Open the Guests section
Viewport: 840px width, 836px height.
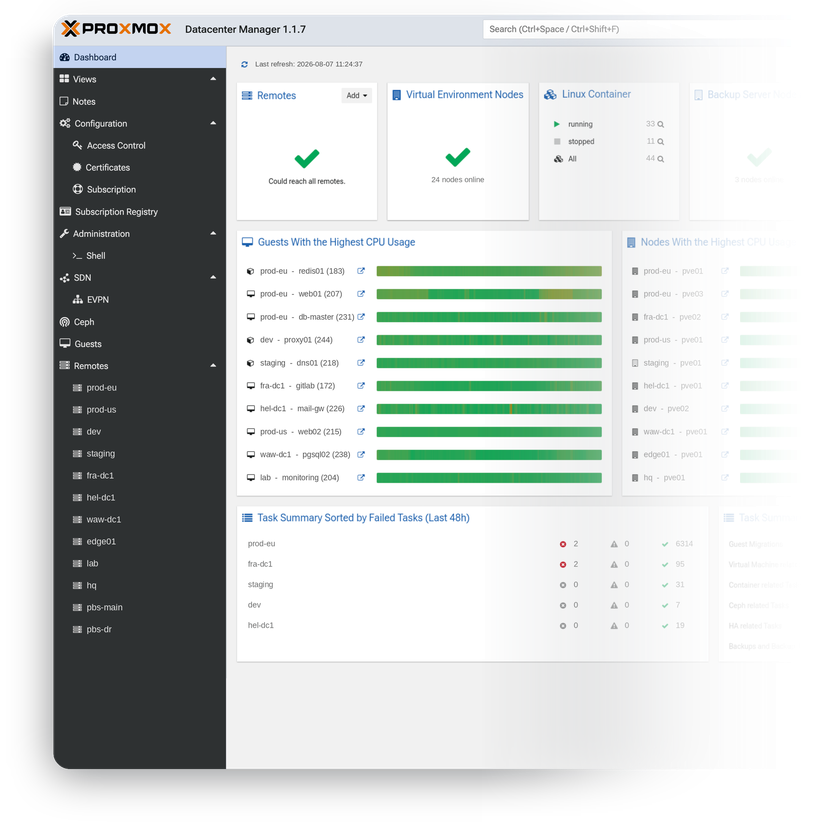click(x=140, y=344)
